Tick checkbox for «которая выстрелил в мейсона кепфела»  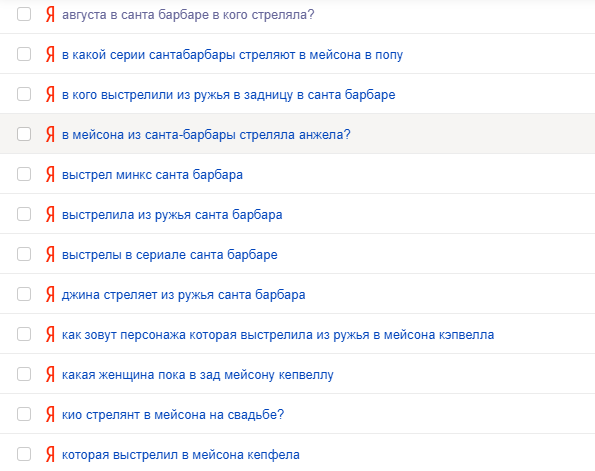click(x=24, y=454)
